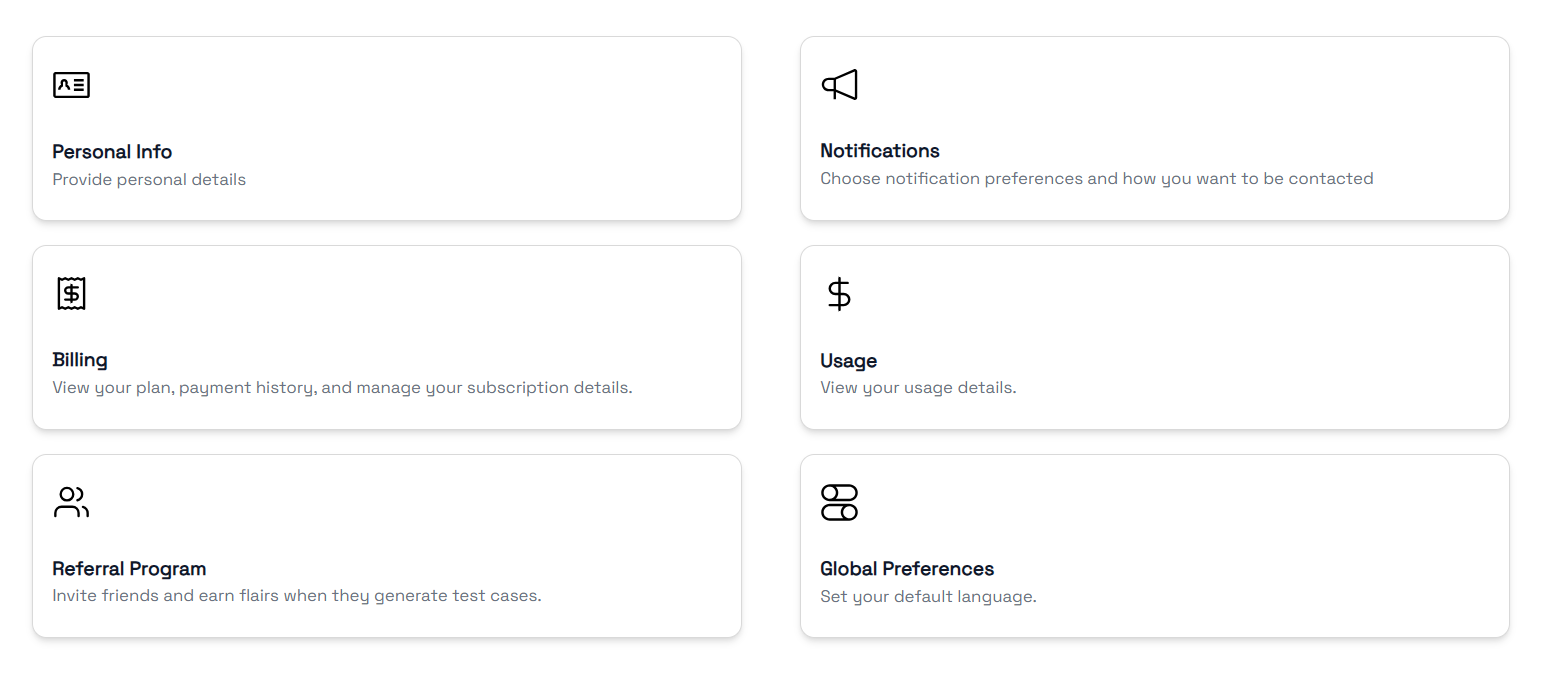1544x684 pixels.
Task: Open the Usage heading
Action: (x=849, y=361)
